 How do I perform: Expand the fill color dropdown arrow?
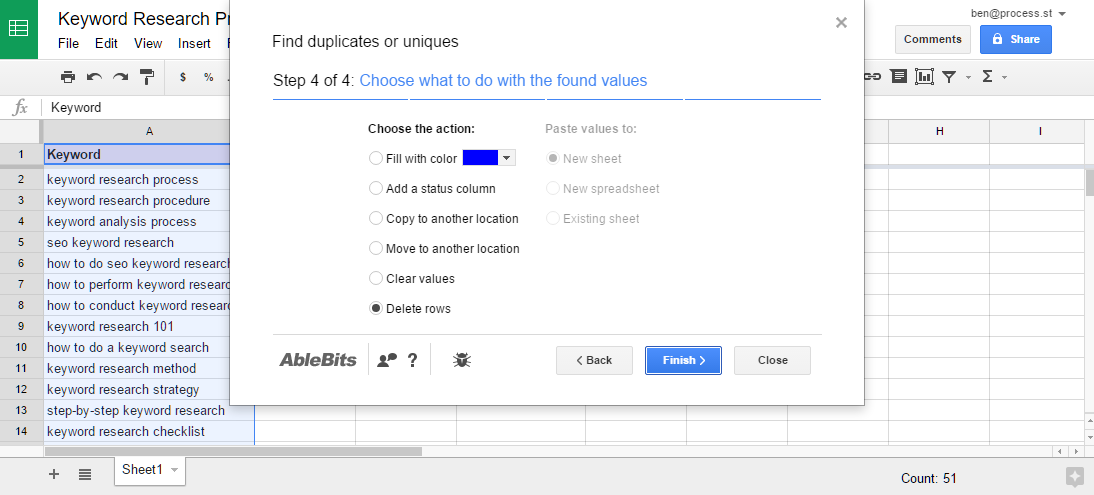pos(507,158)
